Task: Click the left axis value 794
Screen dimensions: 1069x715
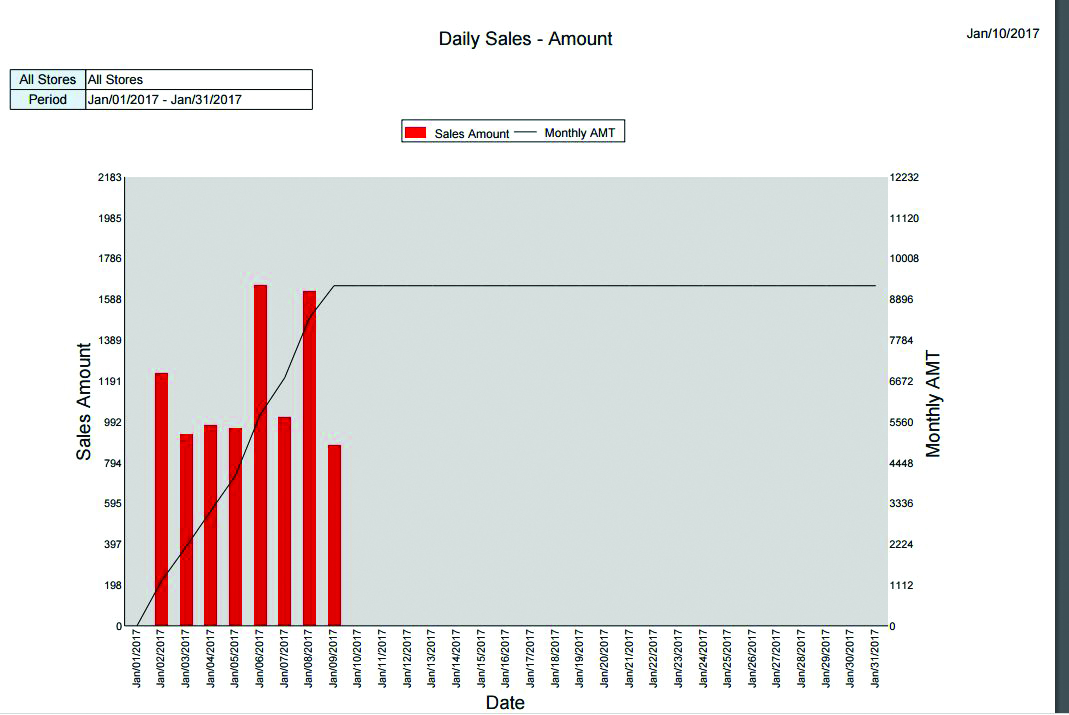Action: tap(112, 463)
